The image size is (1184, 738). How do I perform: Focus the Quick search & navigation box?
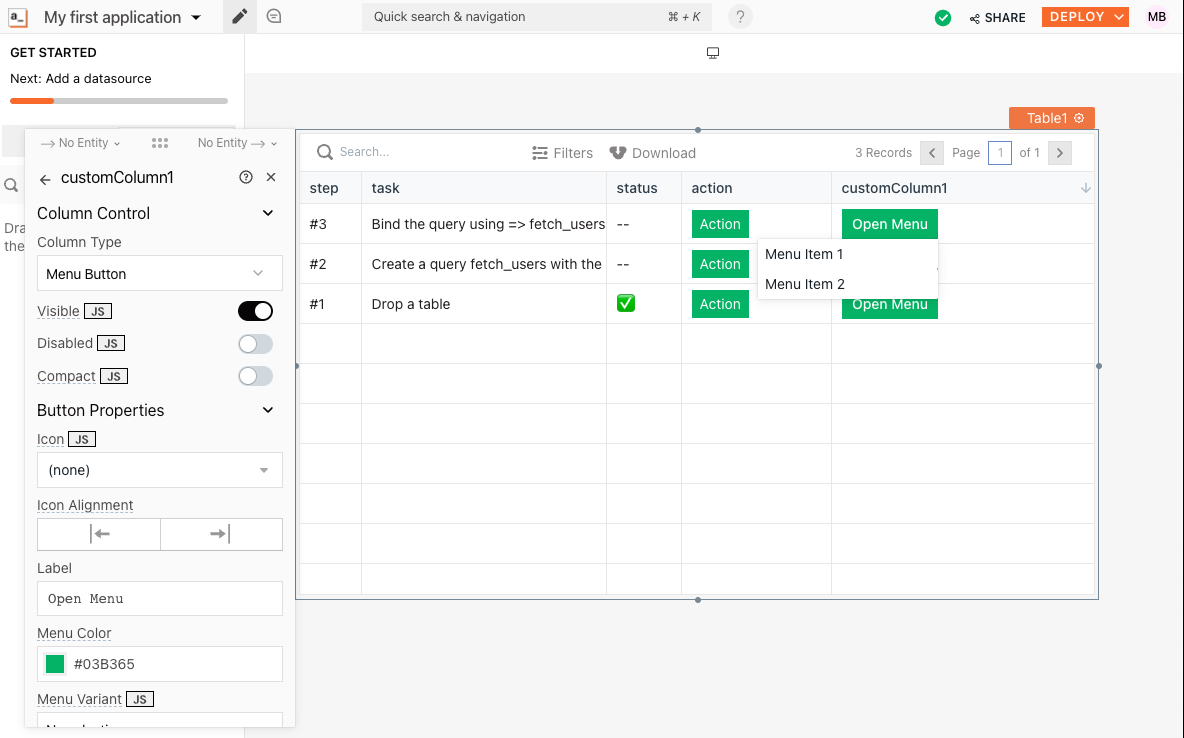tap(537, 17)
